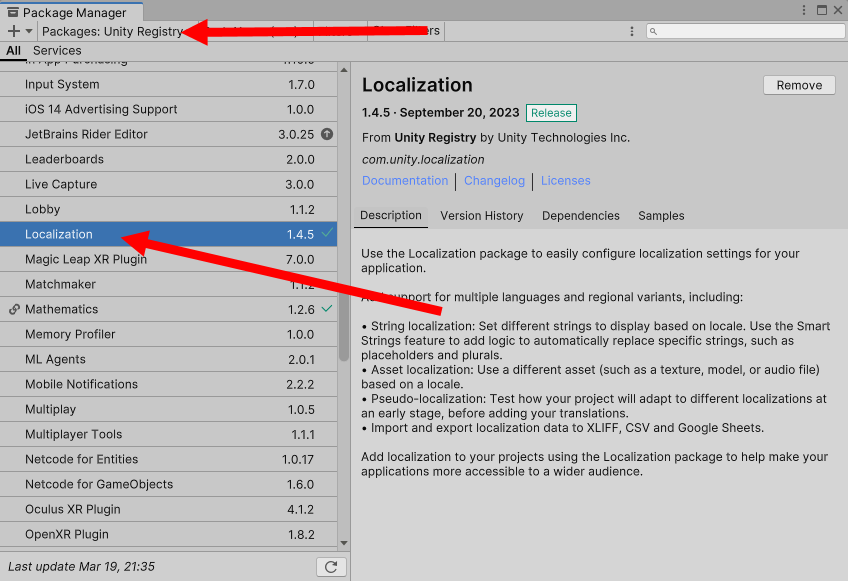Select the Live Capture package
The height and width of the screenshot is (581, 848).
click(x=168, y=184)
